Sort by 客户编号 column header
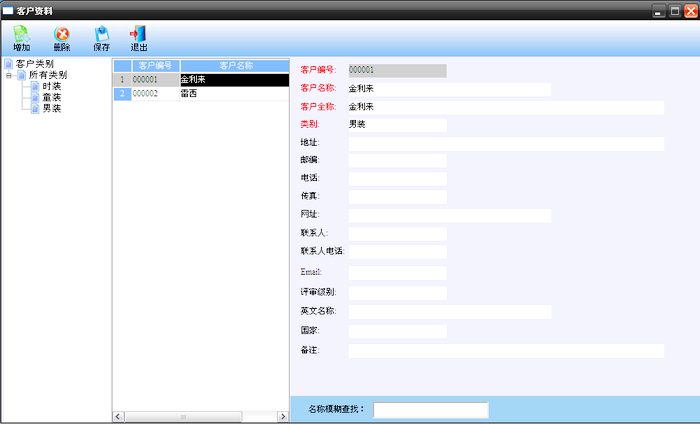This screenshot has width=700, height=424. [x=155, y=65]
